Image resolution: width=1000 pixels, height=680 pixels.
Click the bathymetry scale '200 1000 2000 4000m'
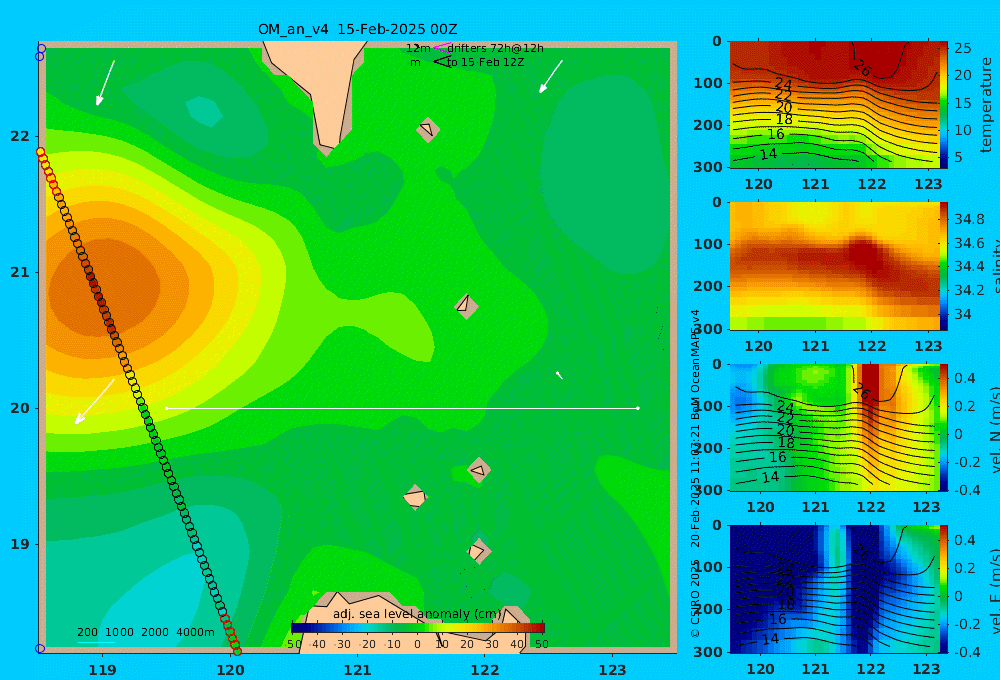click(145, 632)
